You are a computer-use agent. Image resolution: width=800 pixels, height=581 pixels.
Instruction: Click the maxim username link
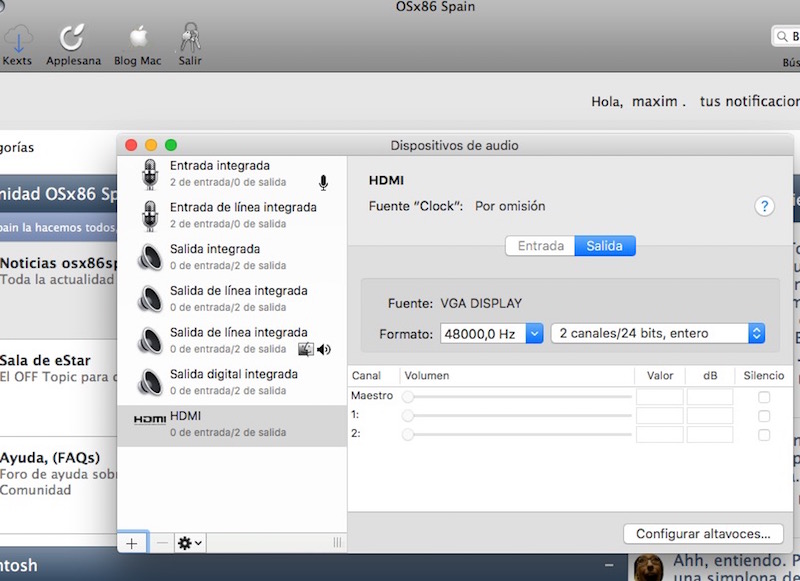point(655,102)
